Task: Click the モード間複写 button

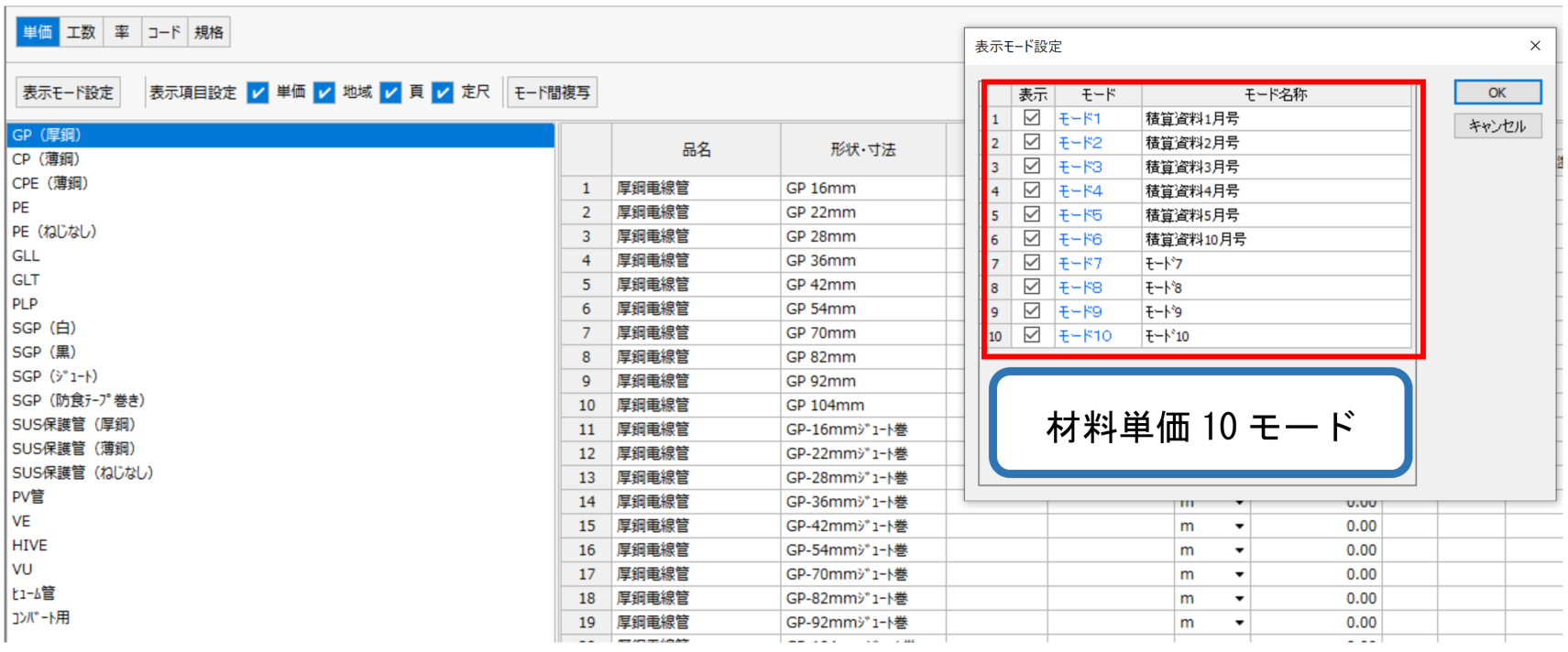Action: (x=552, y=92)
